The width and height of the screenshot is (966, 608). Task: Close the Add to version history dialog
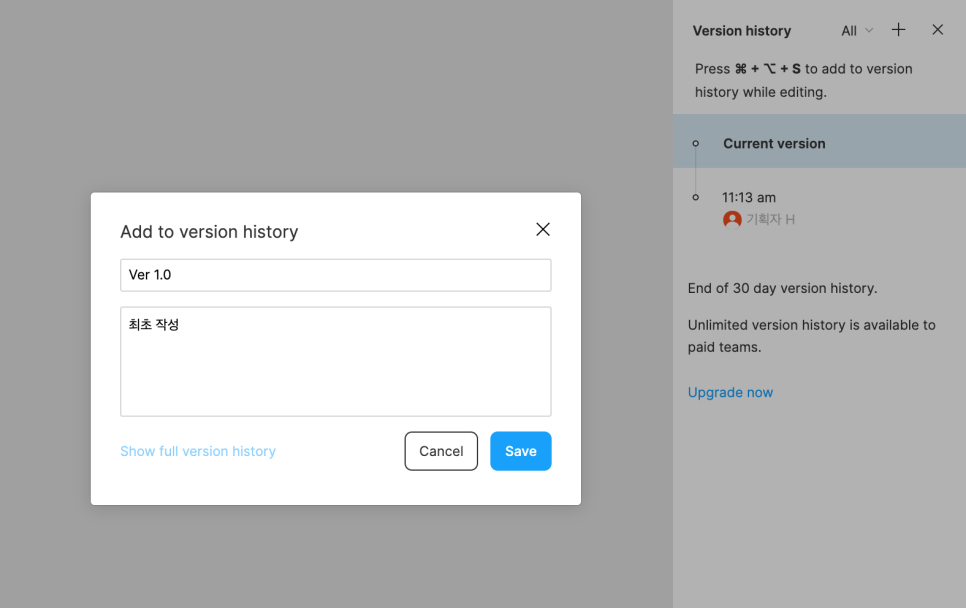pyautogui.click(x=543, y=230)
